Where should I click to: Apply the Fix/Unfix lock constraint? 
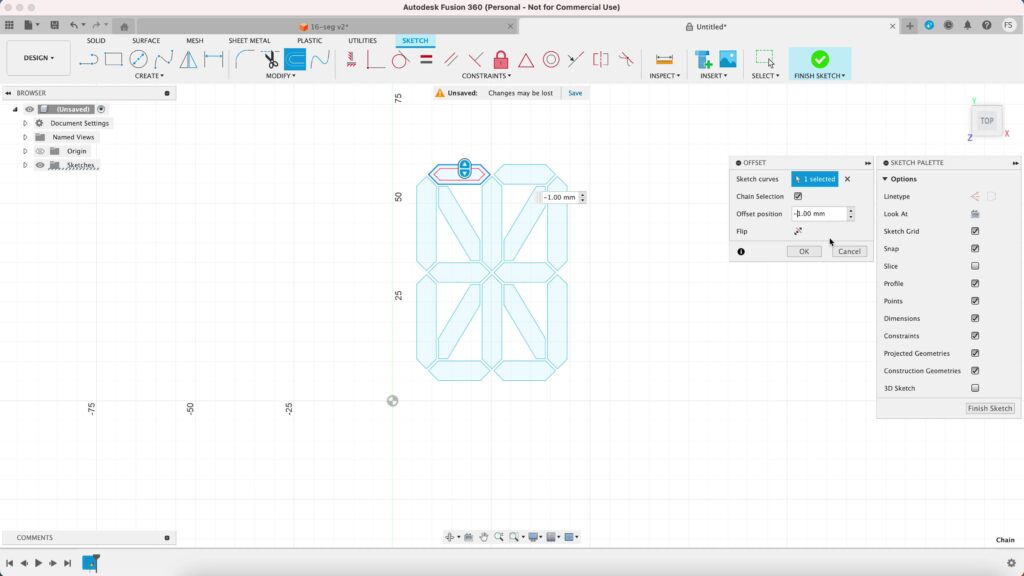[x=501, y=60]
